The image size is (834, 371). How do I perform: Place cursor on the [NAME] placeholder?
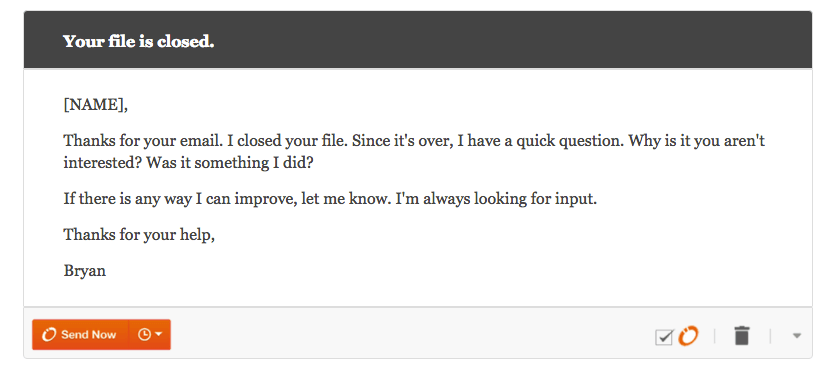click(x=96, y=105)
